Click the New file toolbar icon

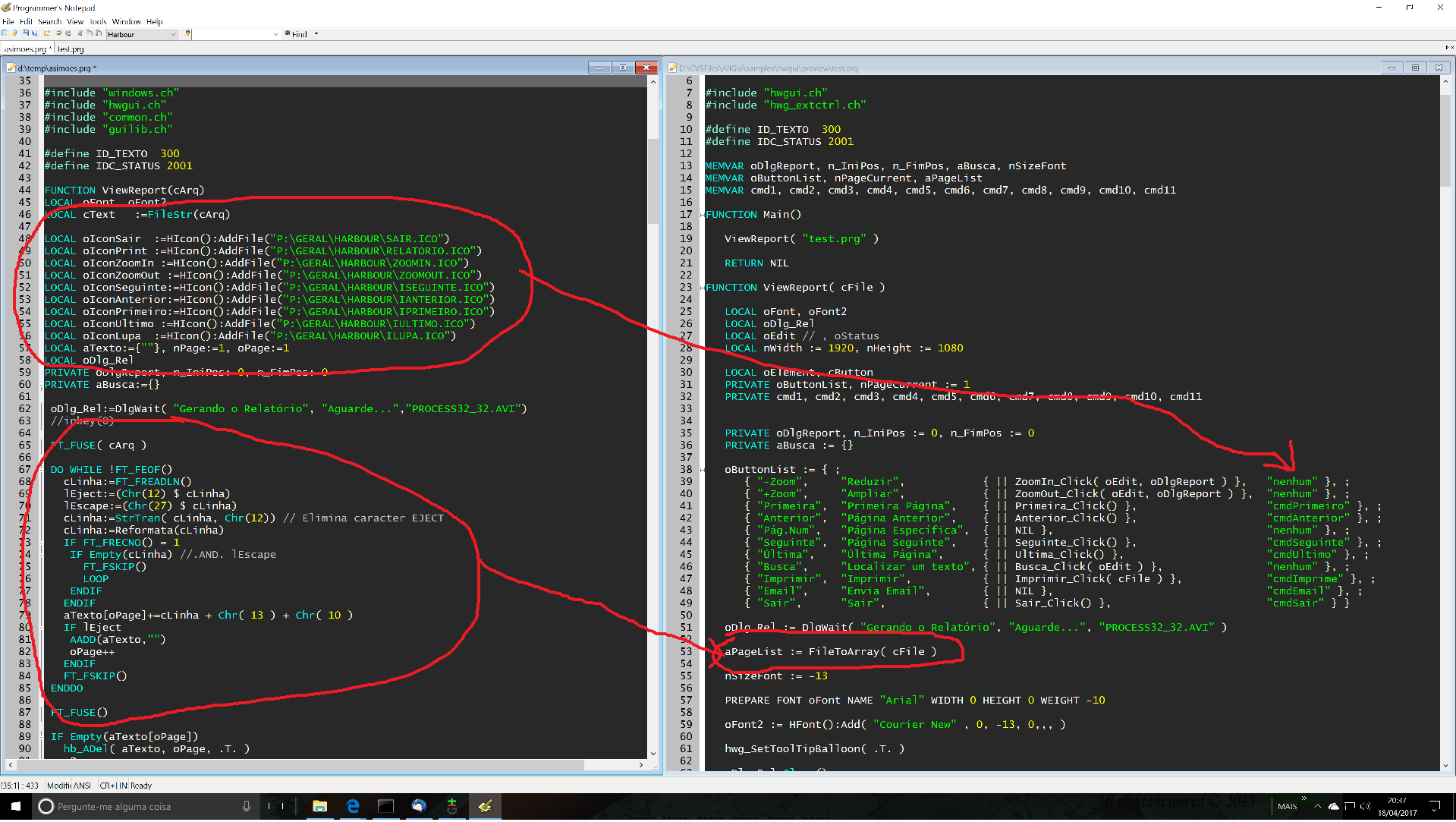[5, 33]
